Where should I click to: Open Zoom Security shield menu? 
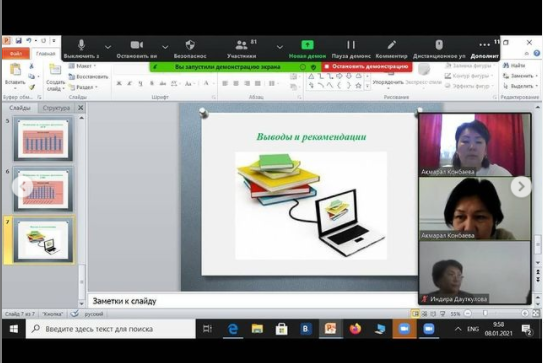tap(190, 48)
